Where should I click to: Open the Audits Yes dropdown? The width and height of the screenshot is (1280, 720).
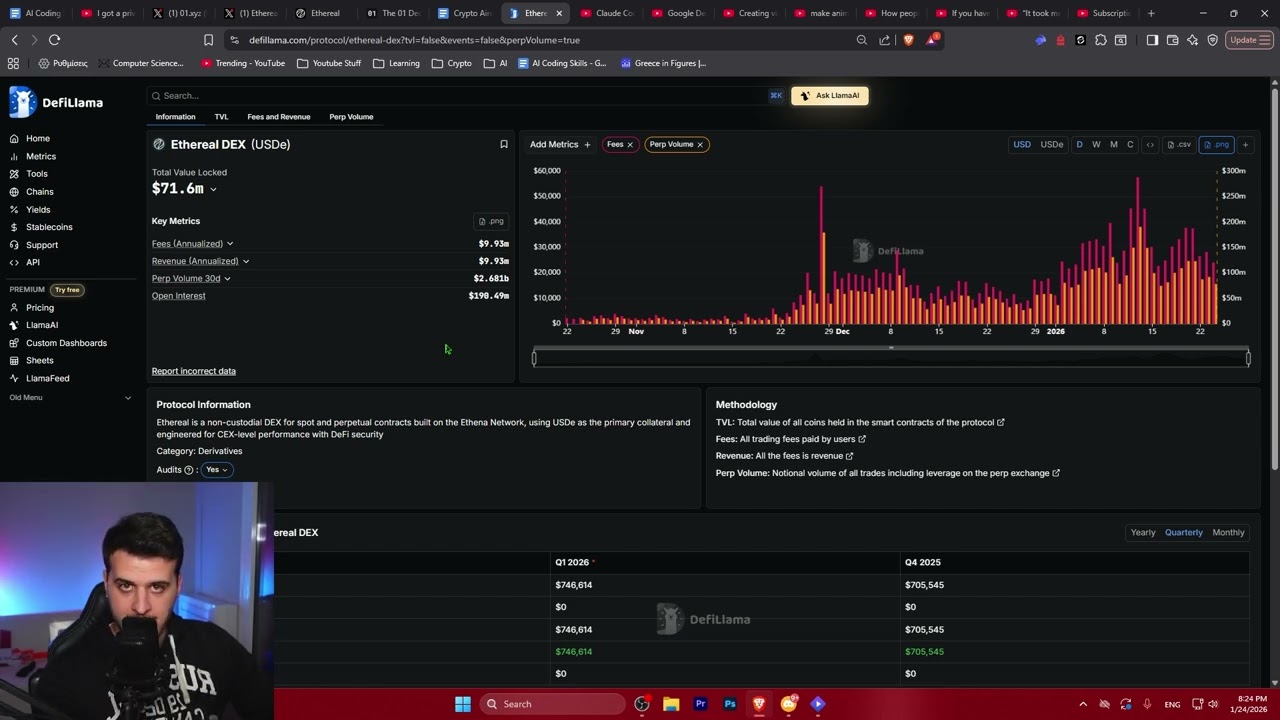coord(216,469)
